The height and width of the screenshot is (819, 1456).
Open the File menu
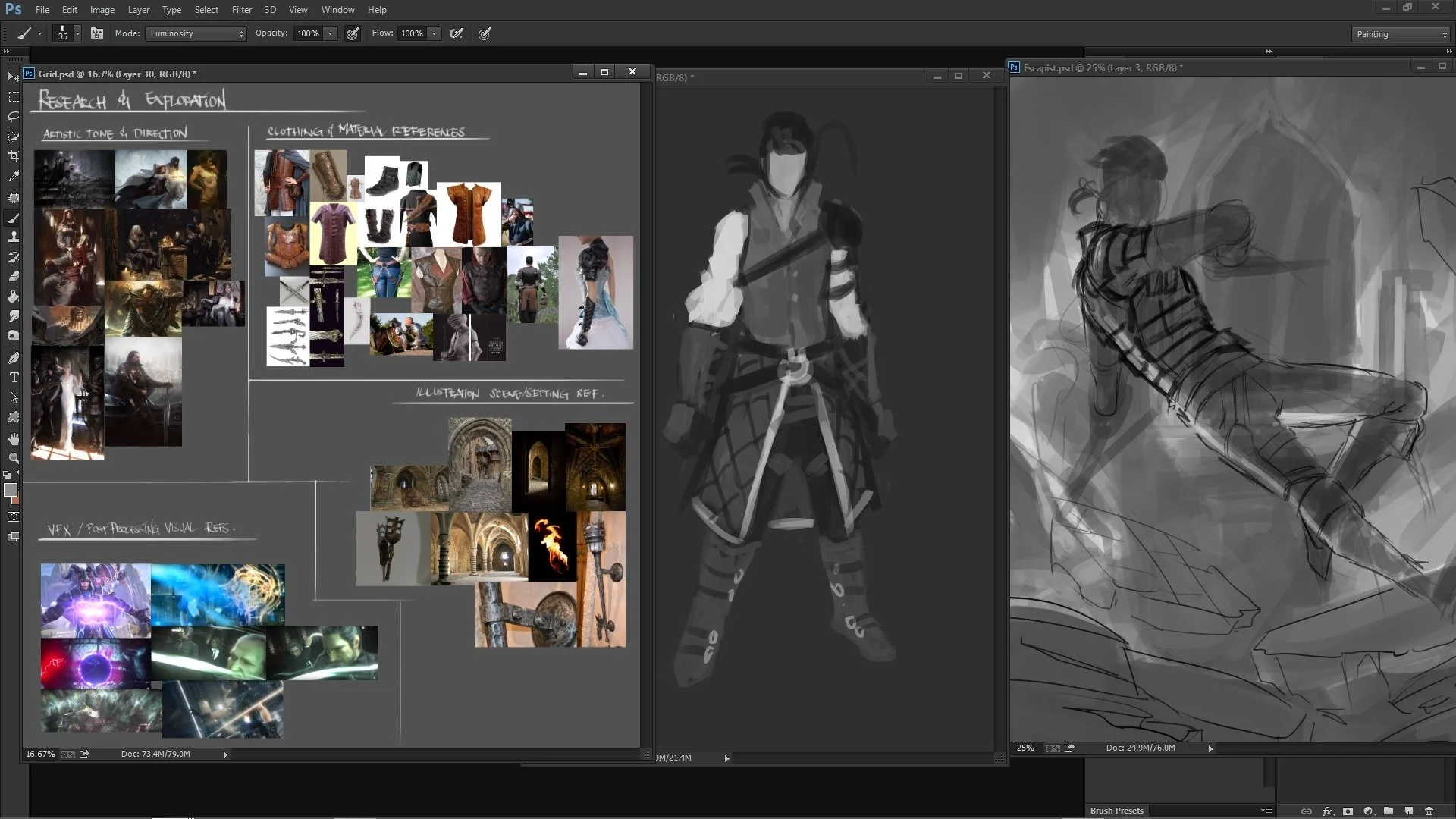(42, 10)
